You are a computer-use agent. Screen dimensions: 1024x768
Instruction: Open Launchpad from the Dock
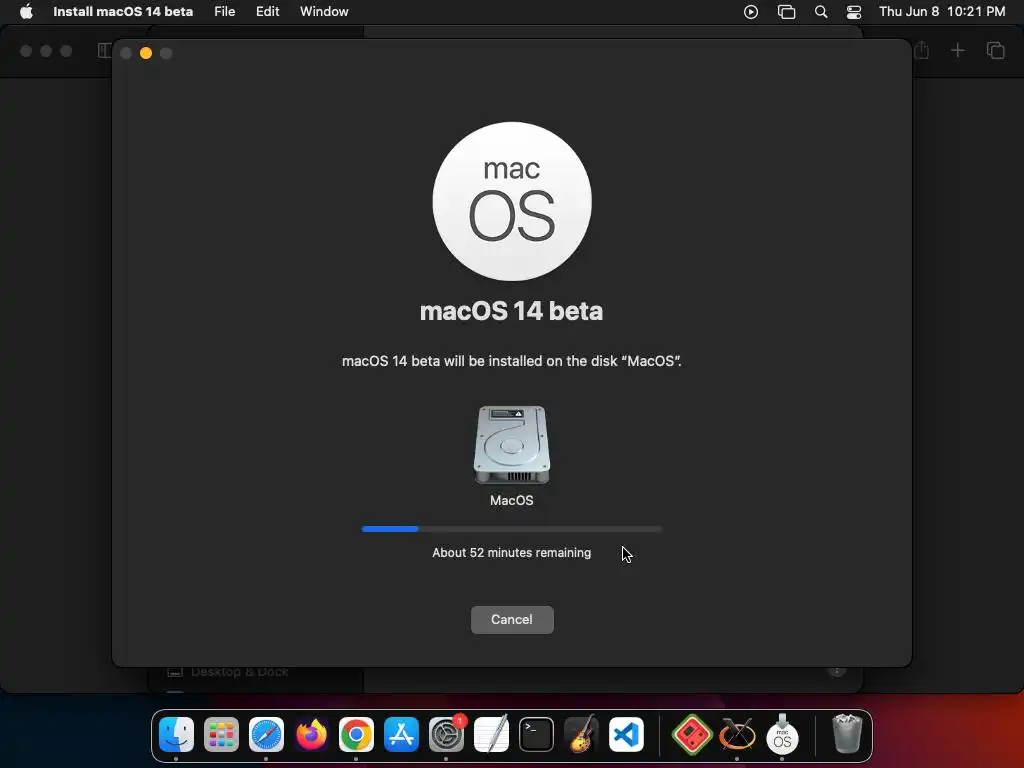[x=221, y=735]
